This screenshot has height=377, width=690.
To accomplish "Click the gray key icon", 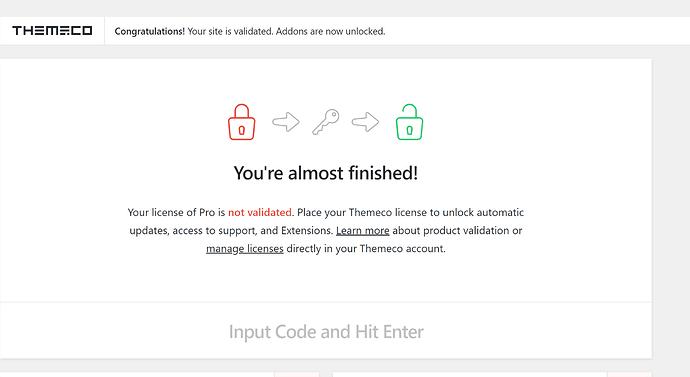I will (326, 122).
